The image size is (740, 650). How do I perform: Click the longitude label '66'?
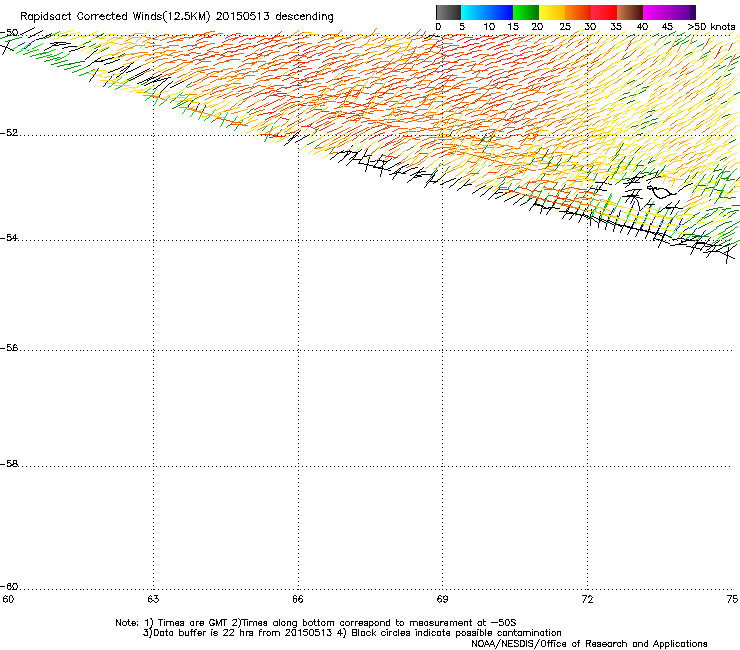coord(298,599)
